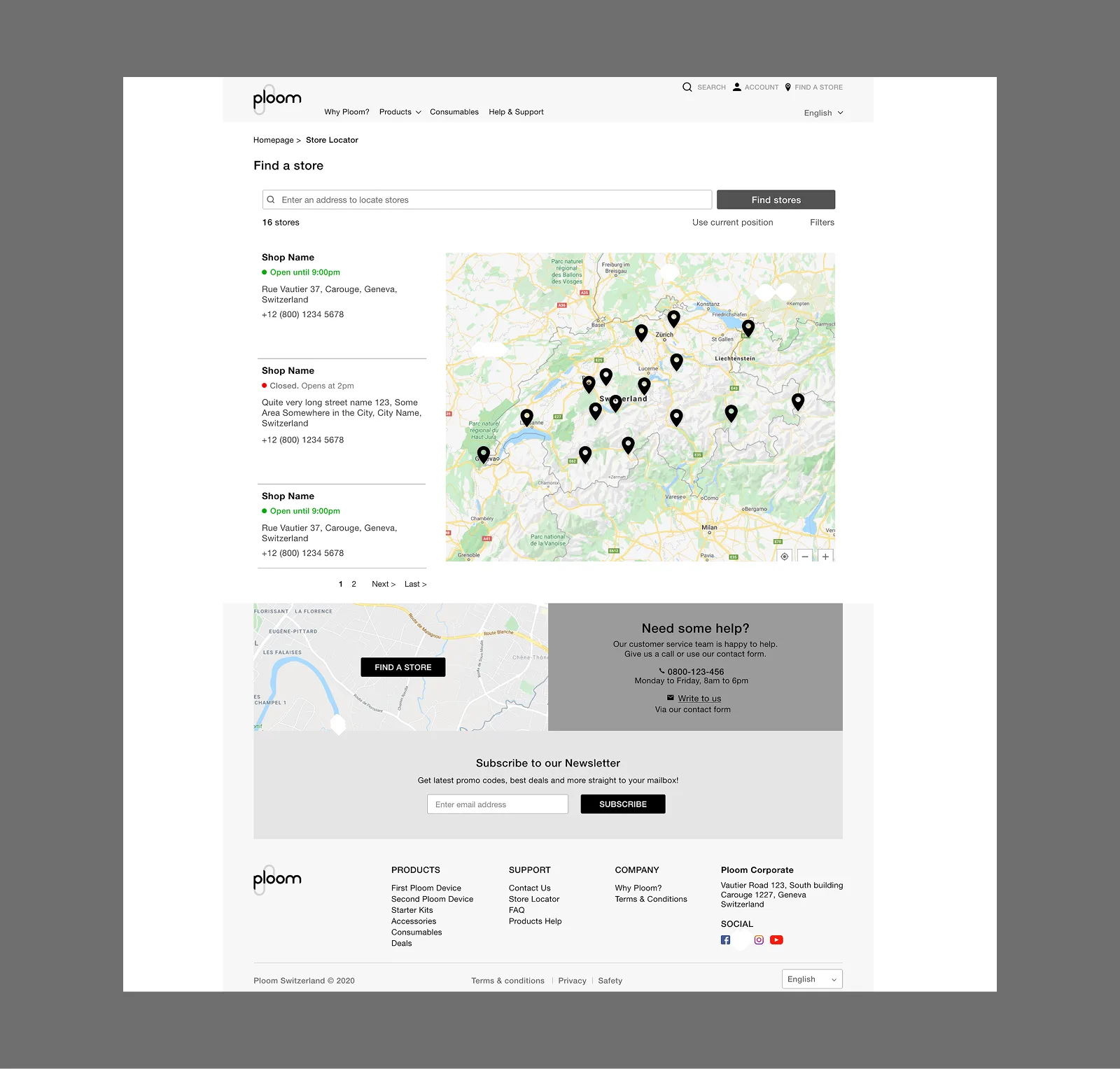Click the search magnifier icon in header

(x=687, y=87)
